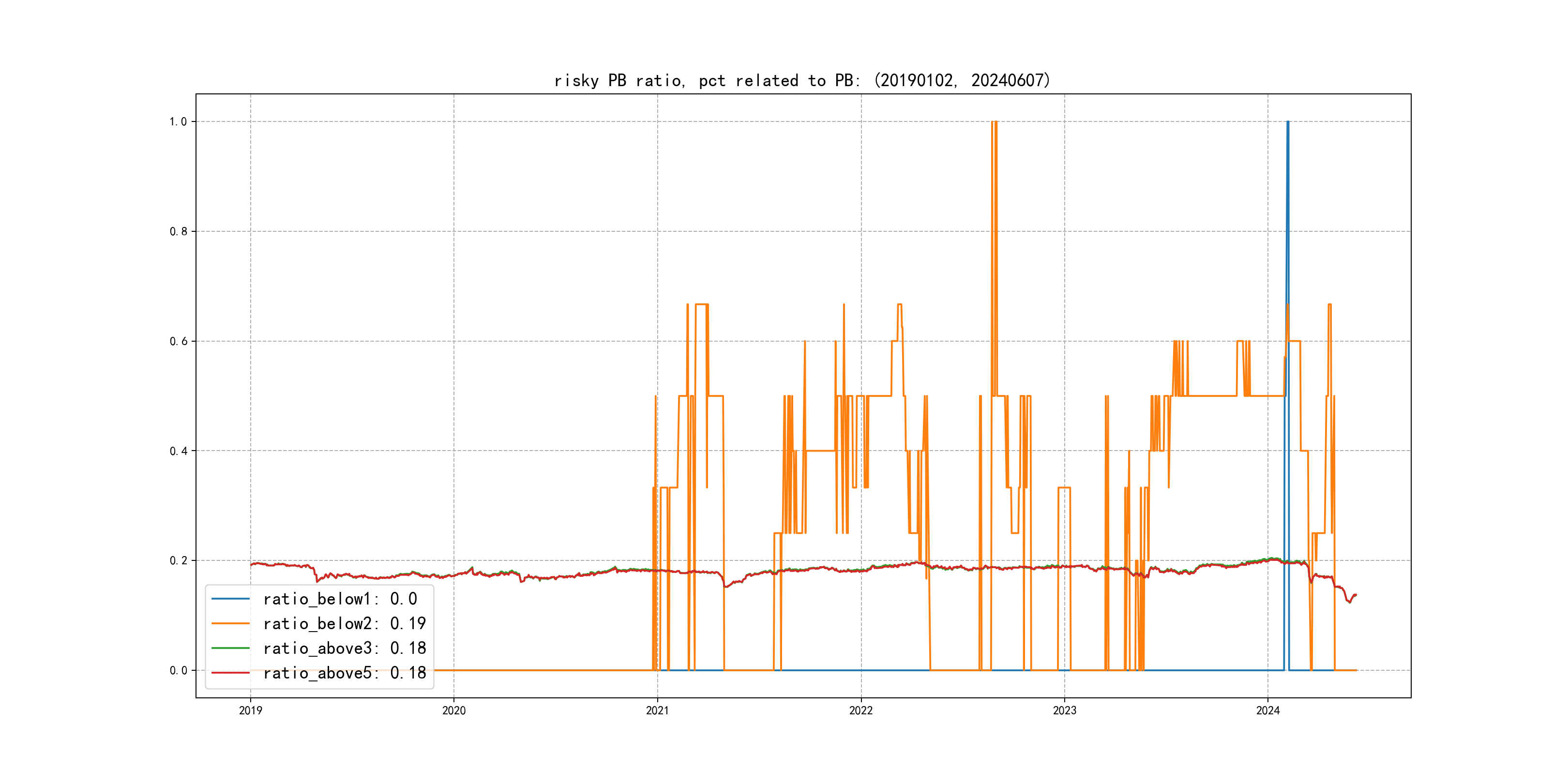
Task: Click the 2024 x-axis tick label
Action: point(1268,710)
